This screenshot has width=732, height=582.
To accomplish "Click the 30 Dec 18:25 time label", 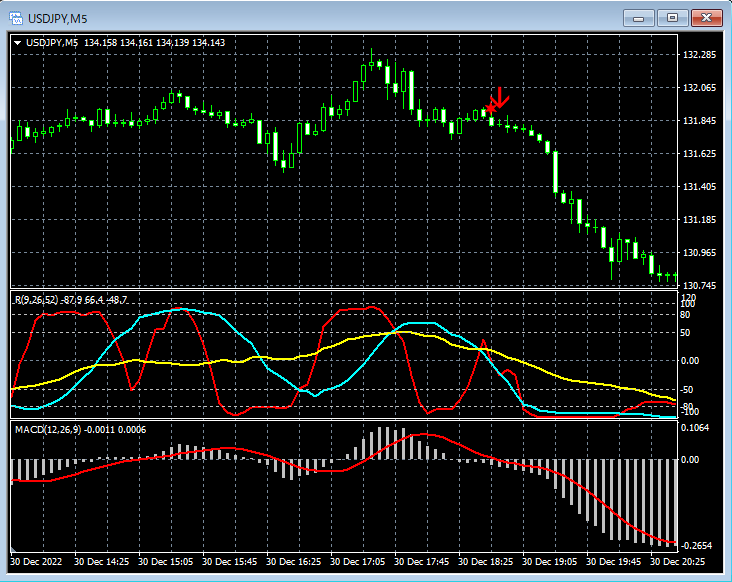I will (x=485, y=561).
